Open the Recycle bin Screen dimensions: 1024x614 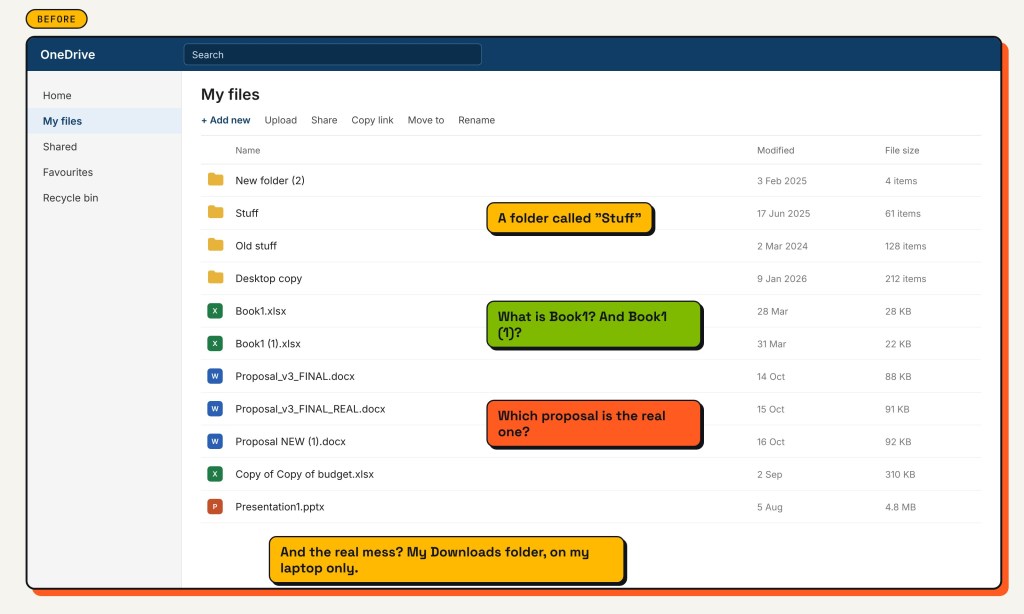(104, 198)
